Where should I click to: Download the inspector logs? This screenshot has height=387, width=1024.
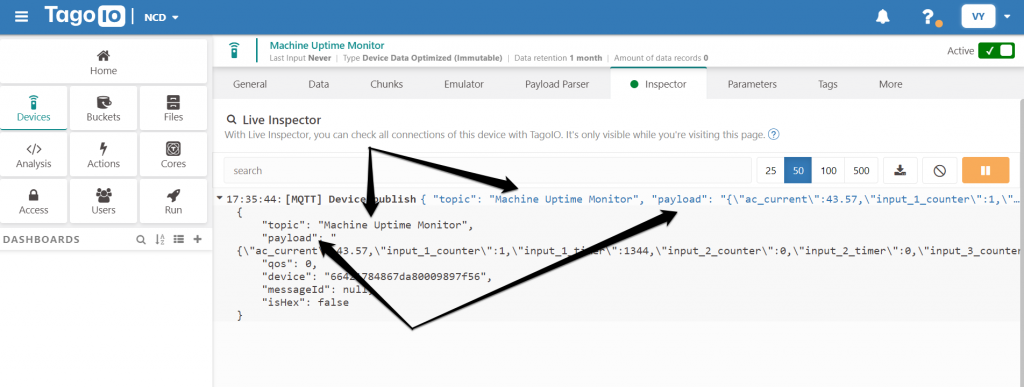901,170
